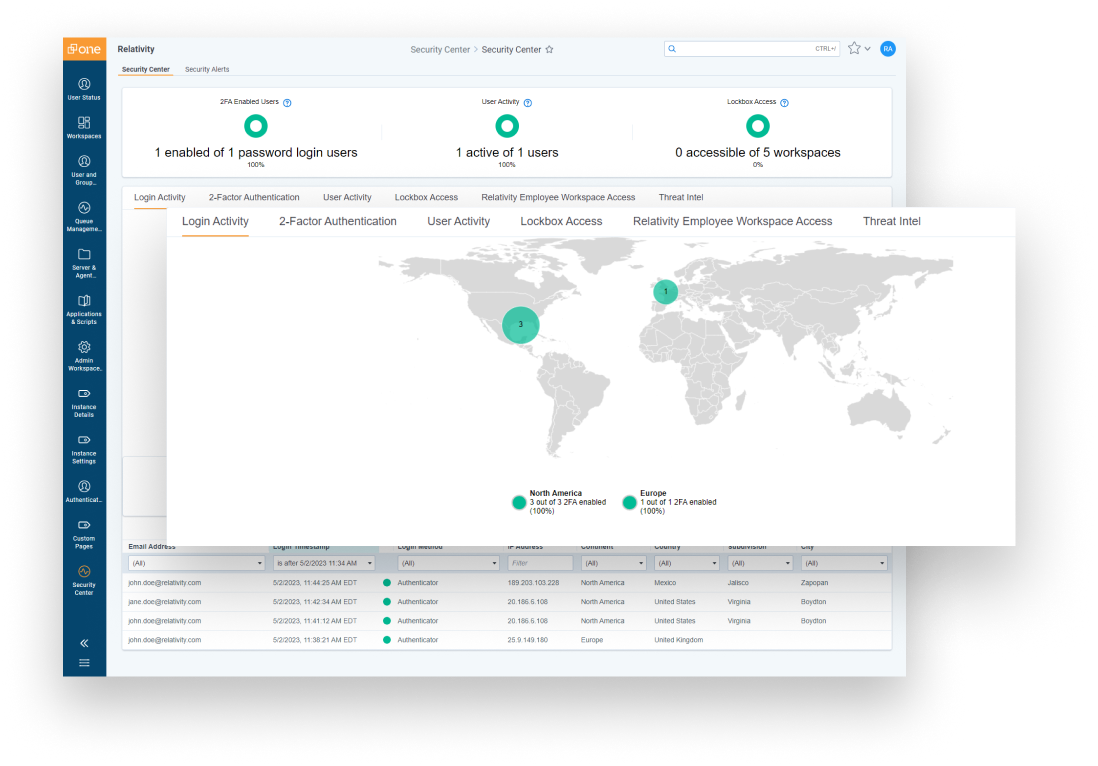Click the North America cluster marker
The height and width of the screenshot is (766, 1098).
coord(520,325)
